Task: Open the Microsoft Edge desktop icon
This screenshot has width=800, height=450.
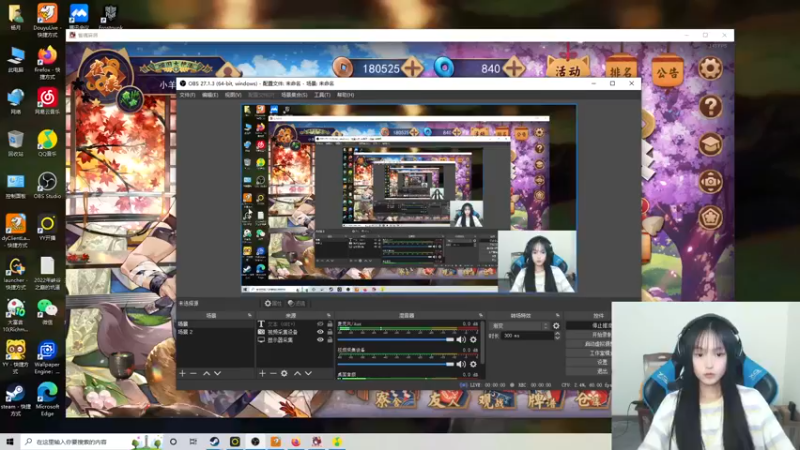Action: click(47, 399)
